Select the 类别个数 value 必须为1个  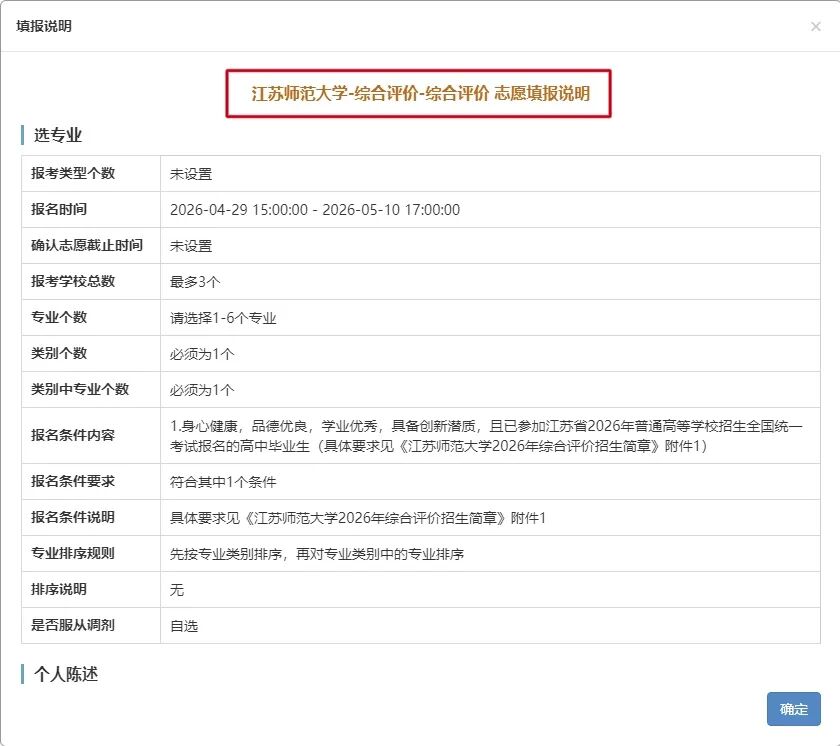(x=196, y=353)
